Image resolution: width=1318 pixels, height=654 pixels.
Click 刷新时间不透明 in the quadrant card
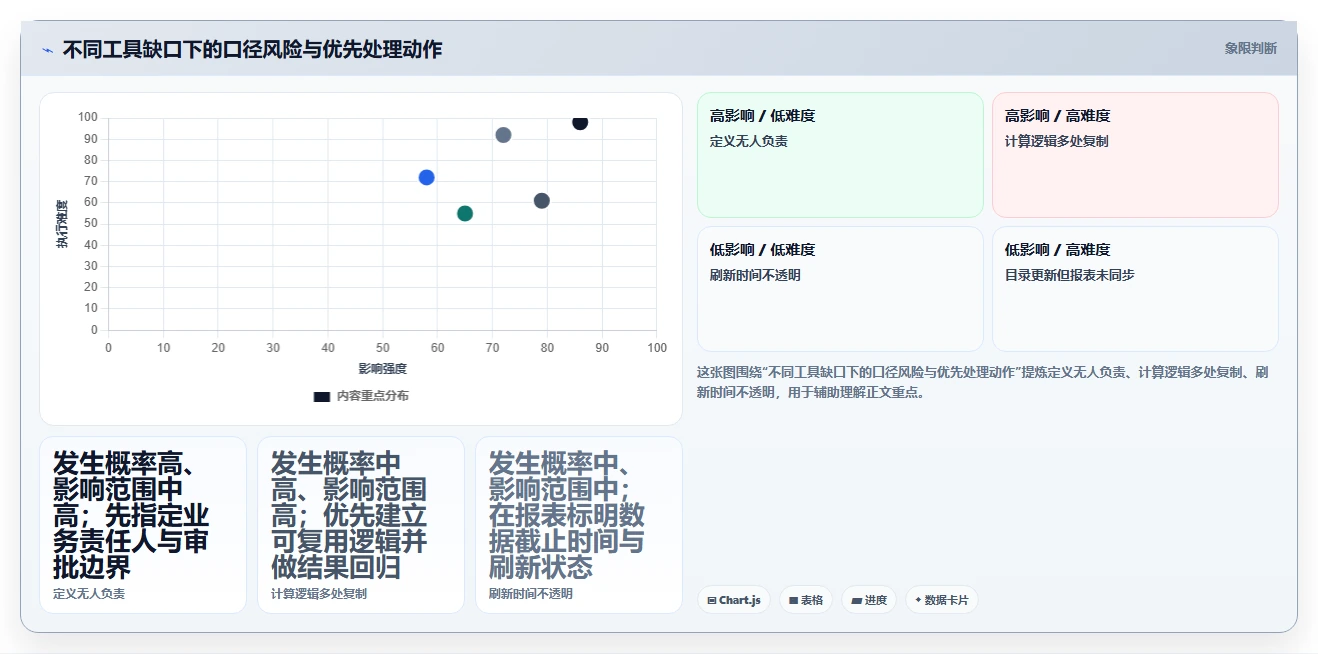pyautogui.click(x=755, y=276)
